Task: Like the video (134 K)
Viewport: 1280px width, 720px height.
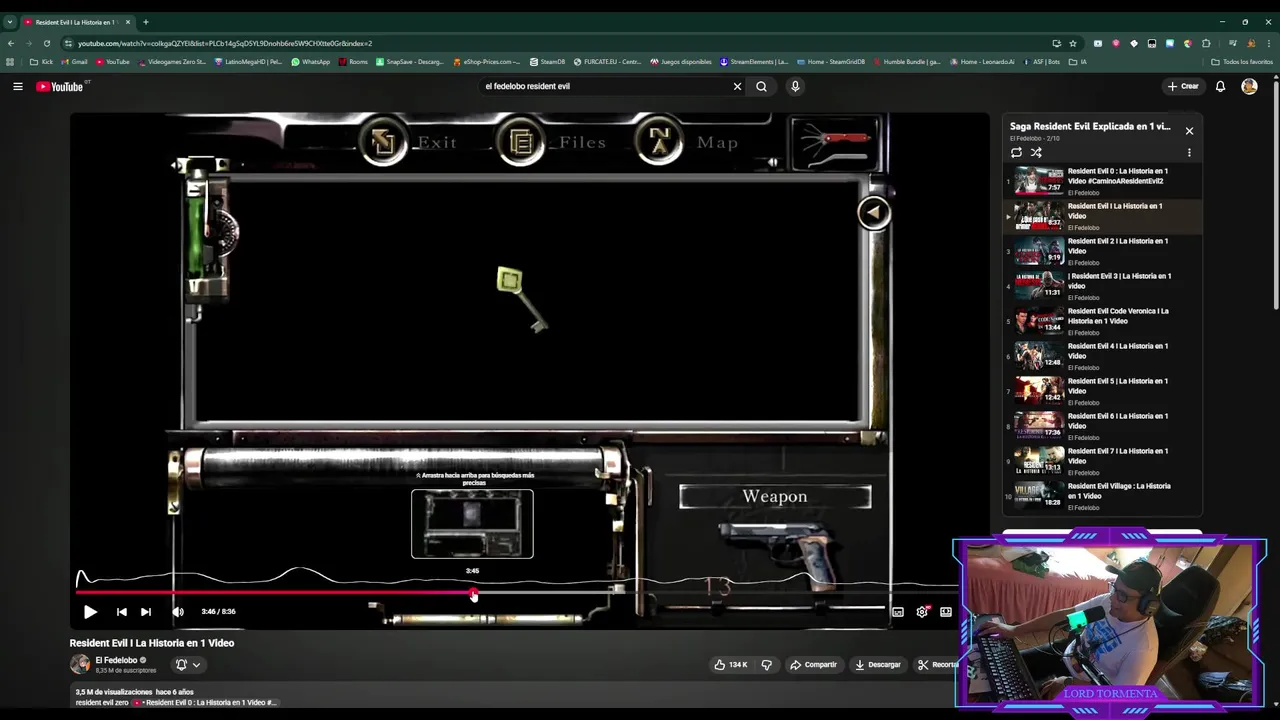Action: (731, 664)
